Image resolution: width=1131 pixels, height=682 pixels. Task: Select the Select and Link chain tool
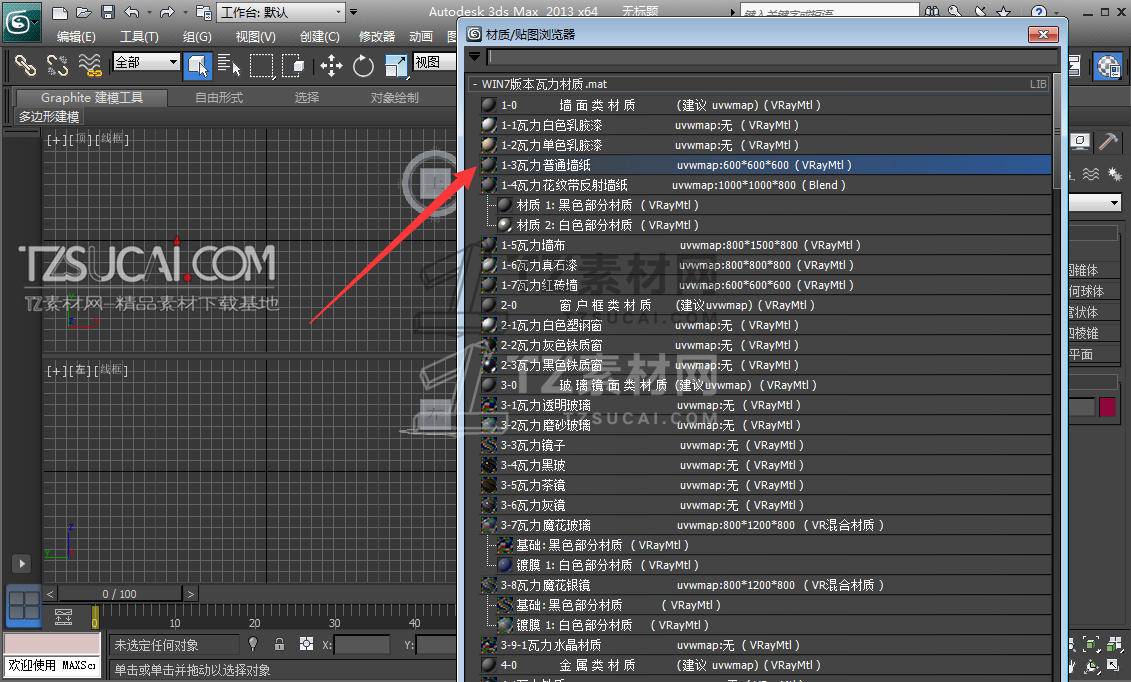(25, 66)
